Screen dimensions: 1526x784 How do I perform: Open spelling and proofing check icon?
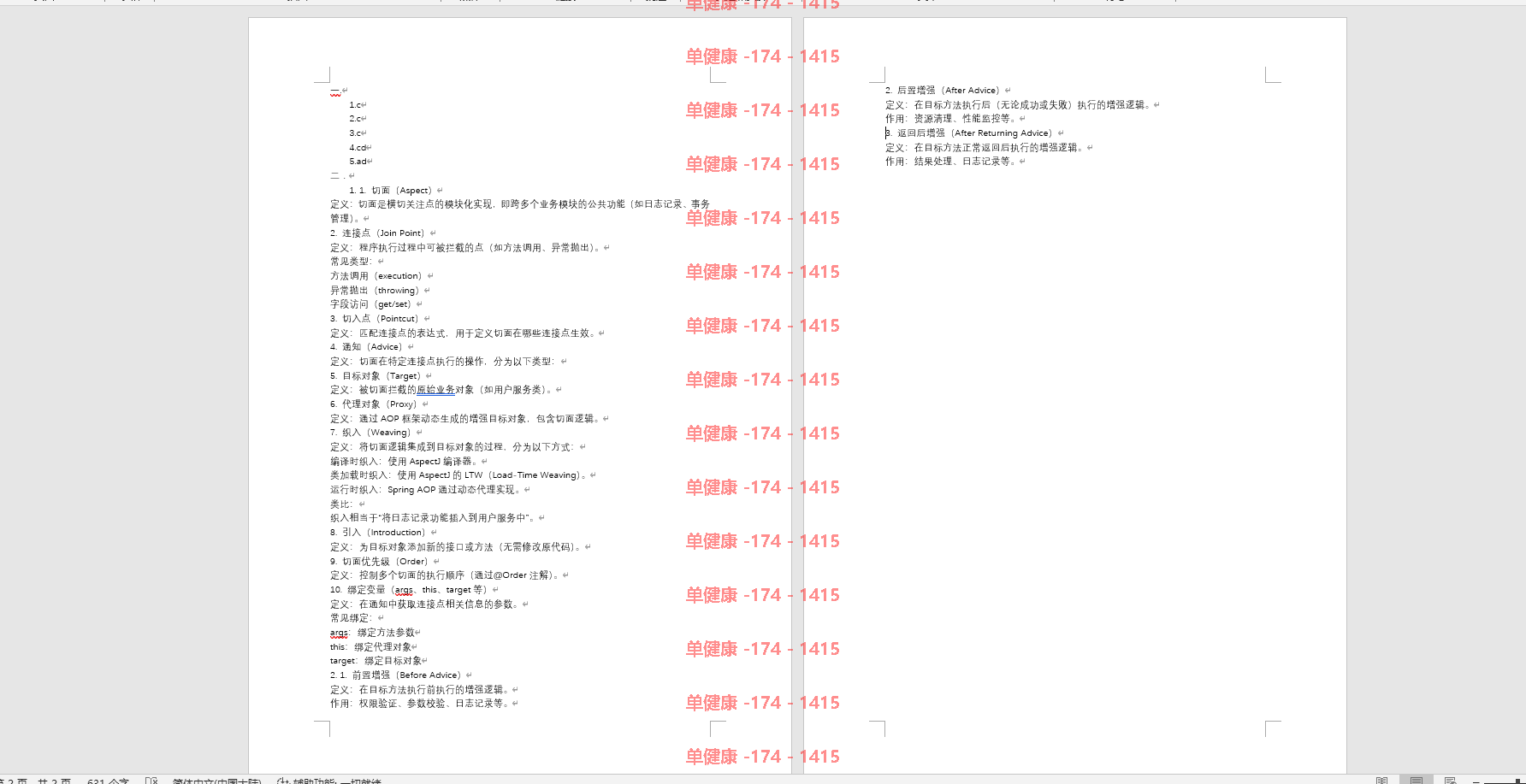[151, 780]
